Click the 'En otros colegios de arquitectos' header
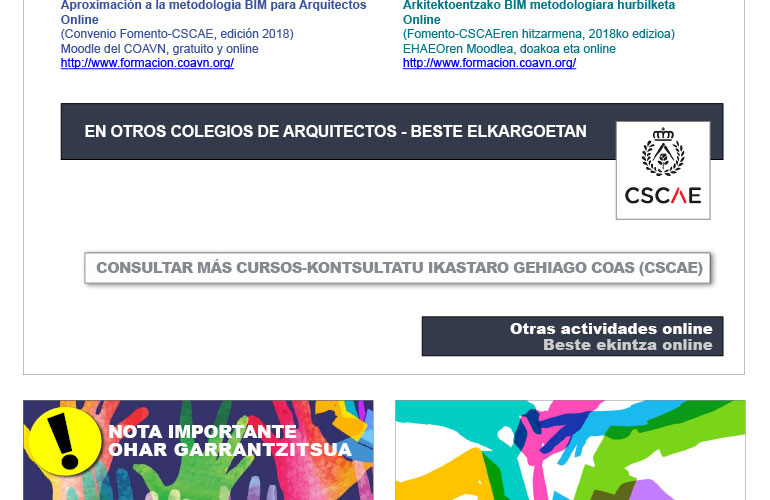The image size is (770, 500). click(335, 131)
